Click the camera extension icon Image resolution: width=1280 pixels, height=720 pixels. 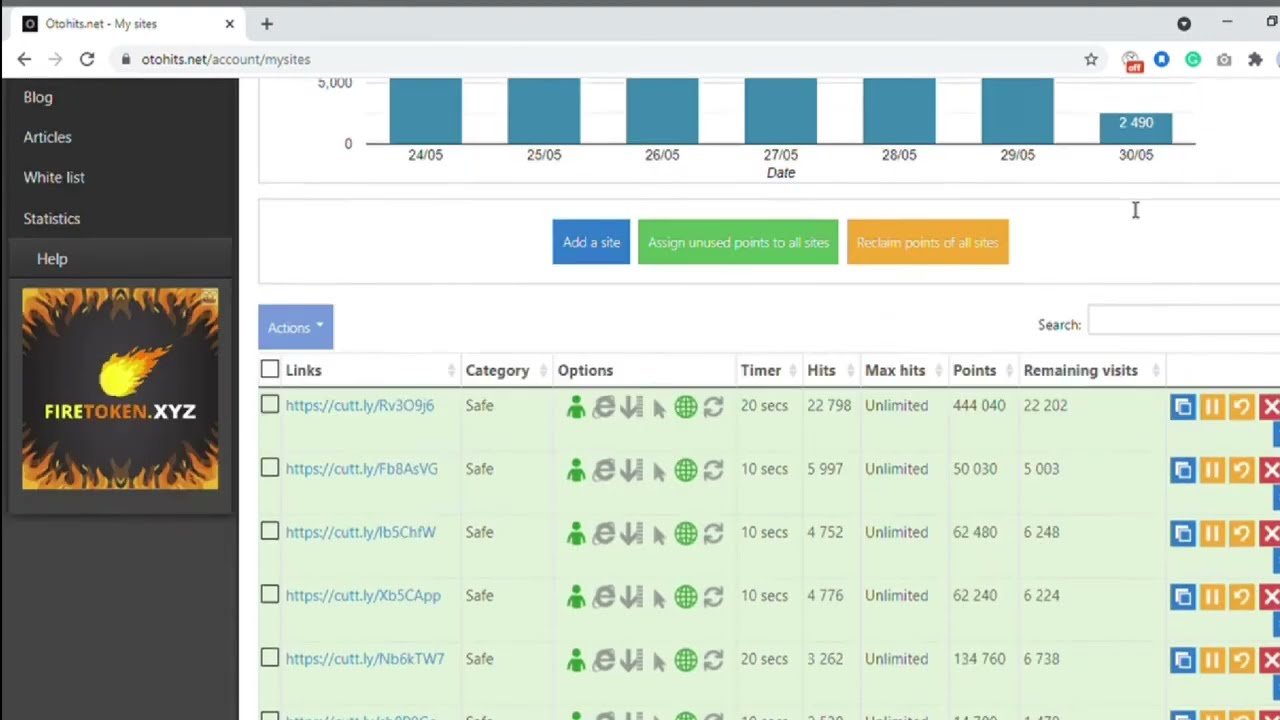pyautogui.click(x=1224, y=59)
